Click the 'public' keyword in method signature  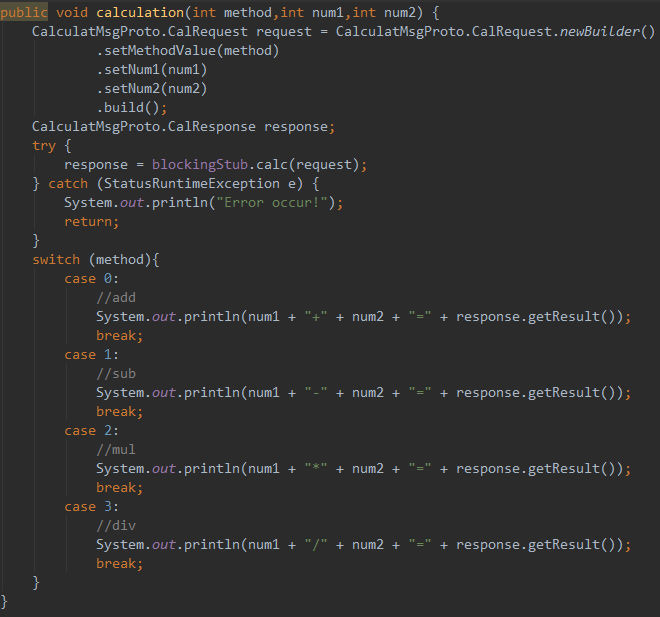click(x=24, y=13)
